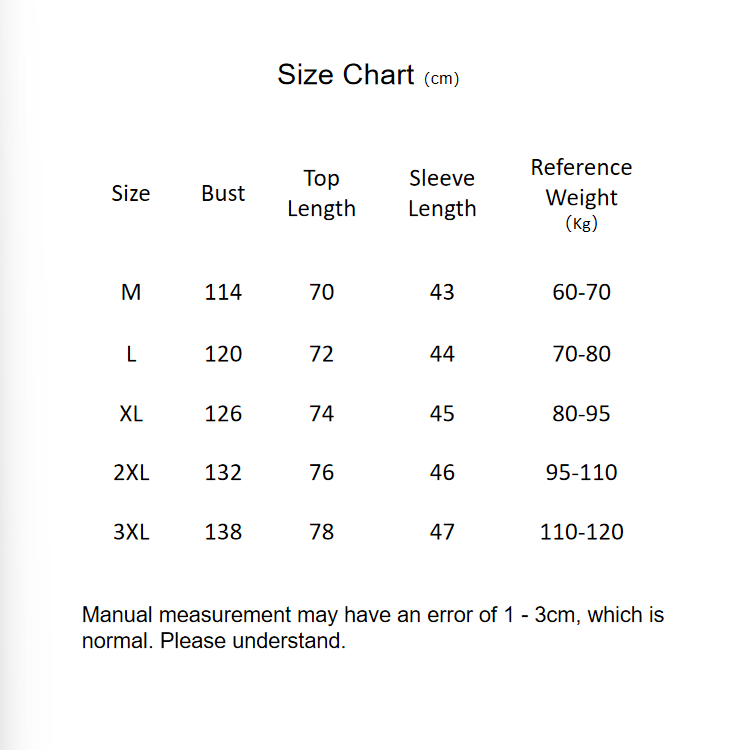Select the 2XL size label
This screenshot has width=753, height=750.
tap(131, 472)
